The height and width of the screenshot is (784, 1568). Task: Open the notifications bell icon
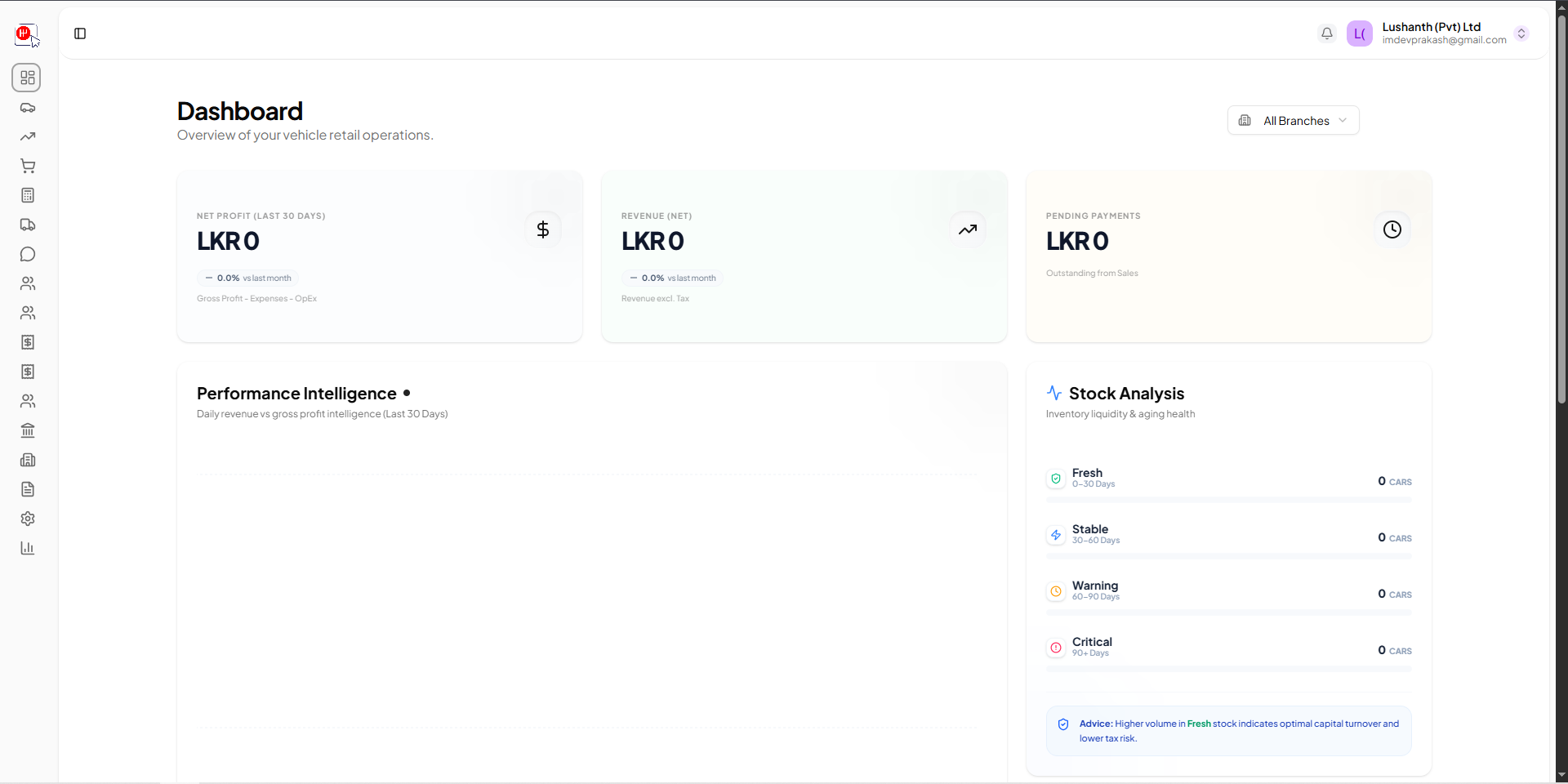(1326, 33)
